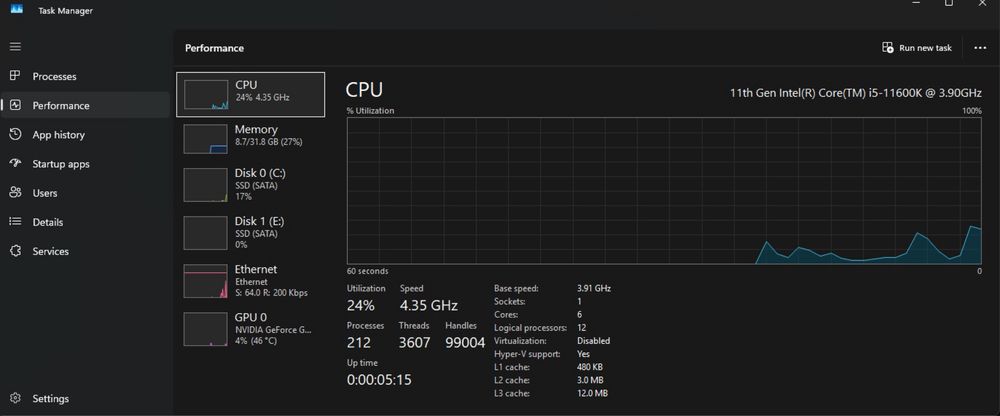
Task: Click the Task Manager window title
Action: (65, 10)
